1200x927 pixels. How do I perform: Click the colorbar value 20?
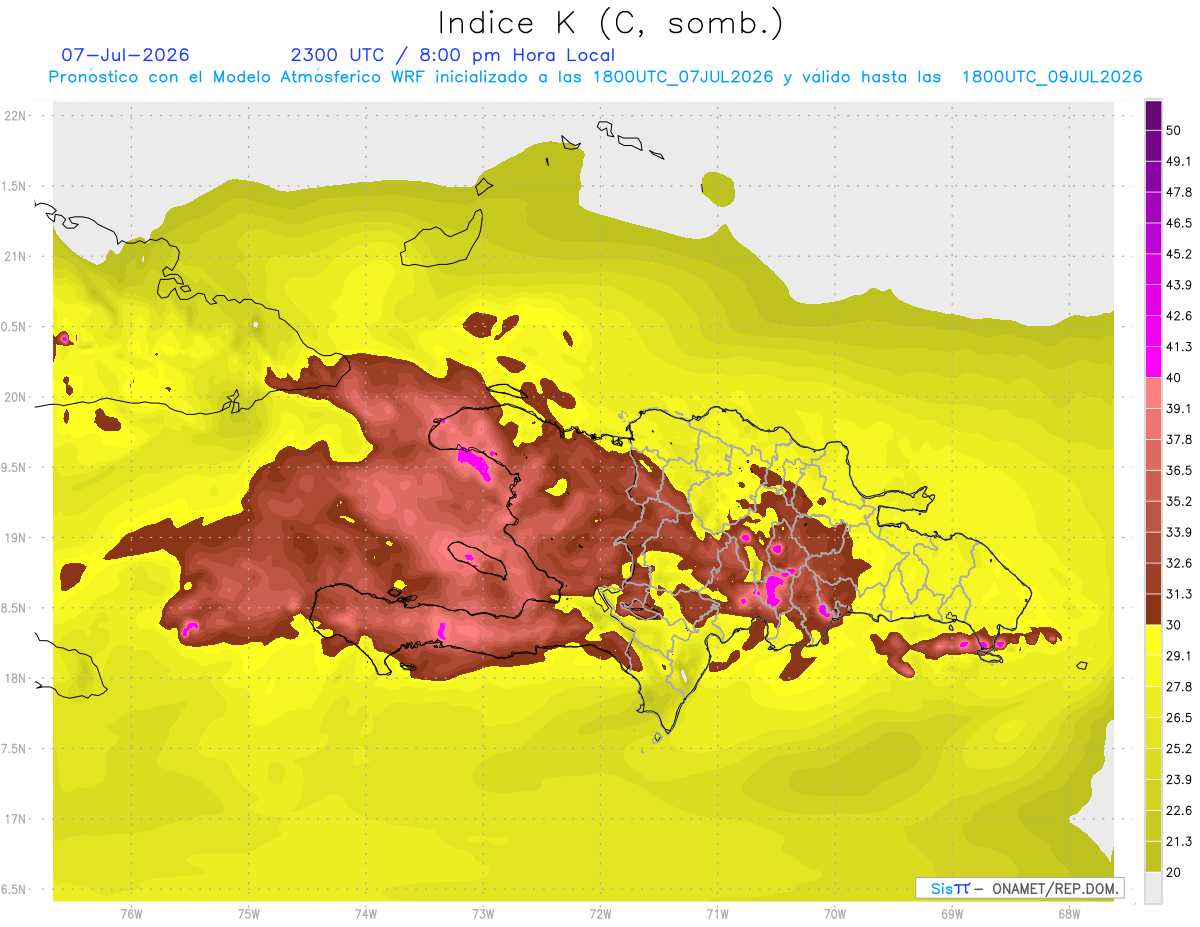pyautogui.click(x=1174, y=872)
